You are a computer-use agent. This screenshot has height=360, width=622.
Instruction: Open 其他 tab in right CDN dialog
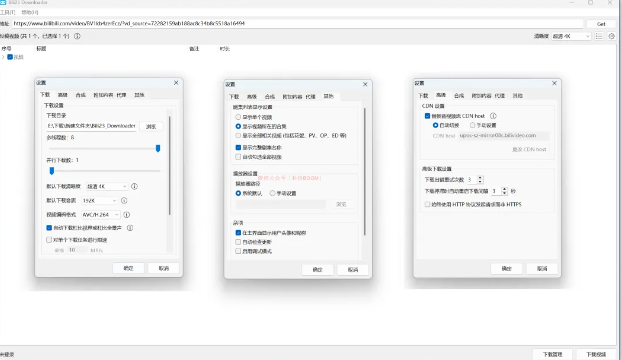click(518, 96)
